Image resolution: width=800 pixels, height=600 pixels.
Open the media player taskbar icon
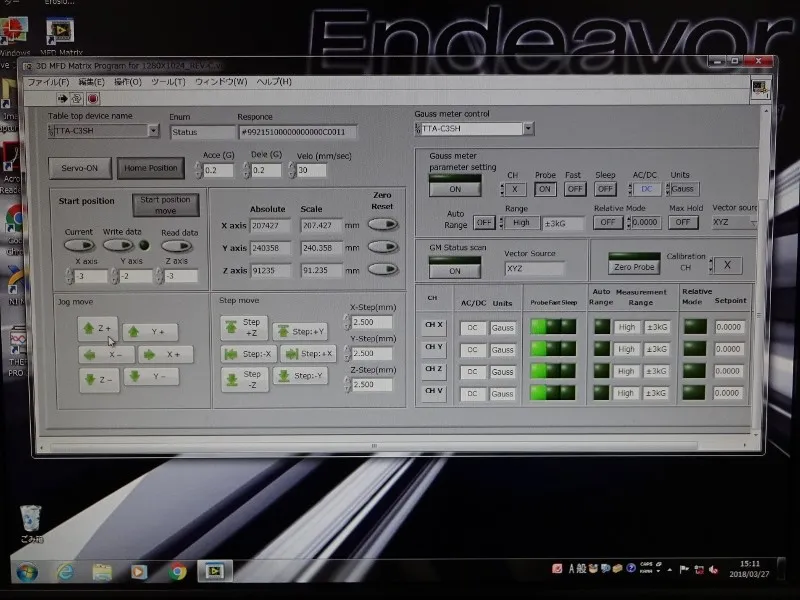pyautogui.click(x=139, y=572)
